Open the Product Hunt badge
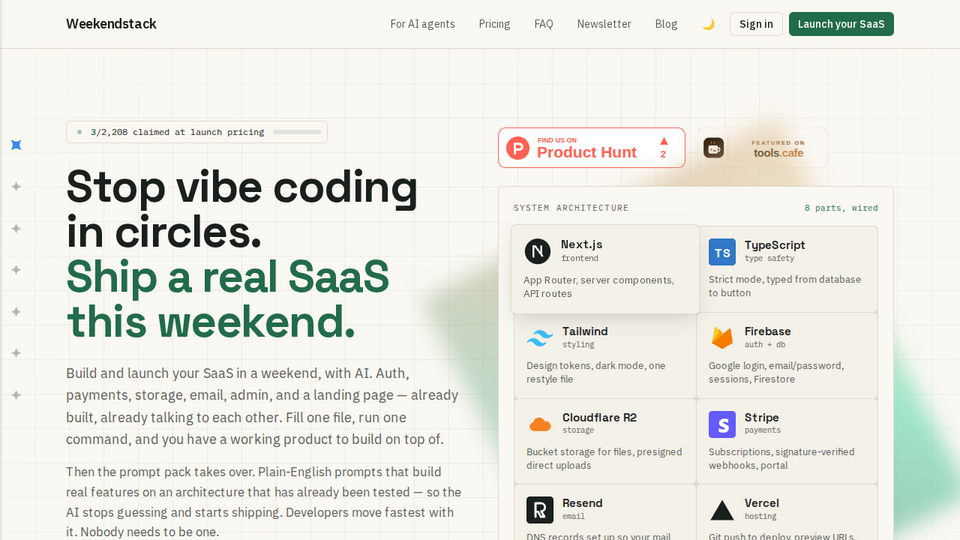 tap(591, 148)
